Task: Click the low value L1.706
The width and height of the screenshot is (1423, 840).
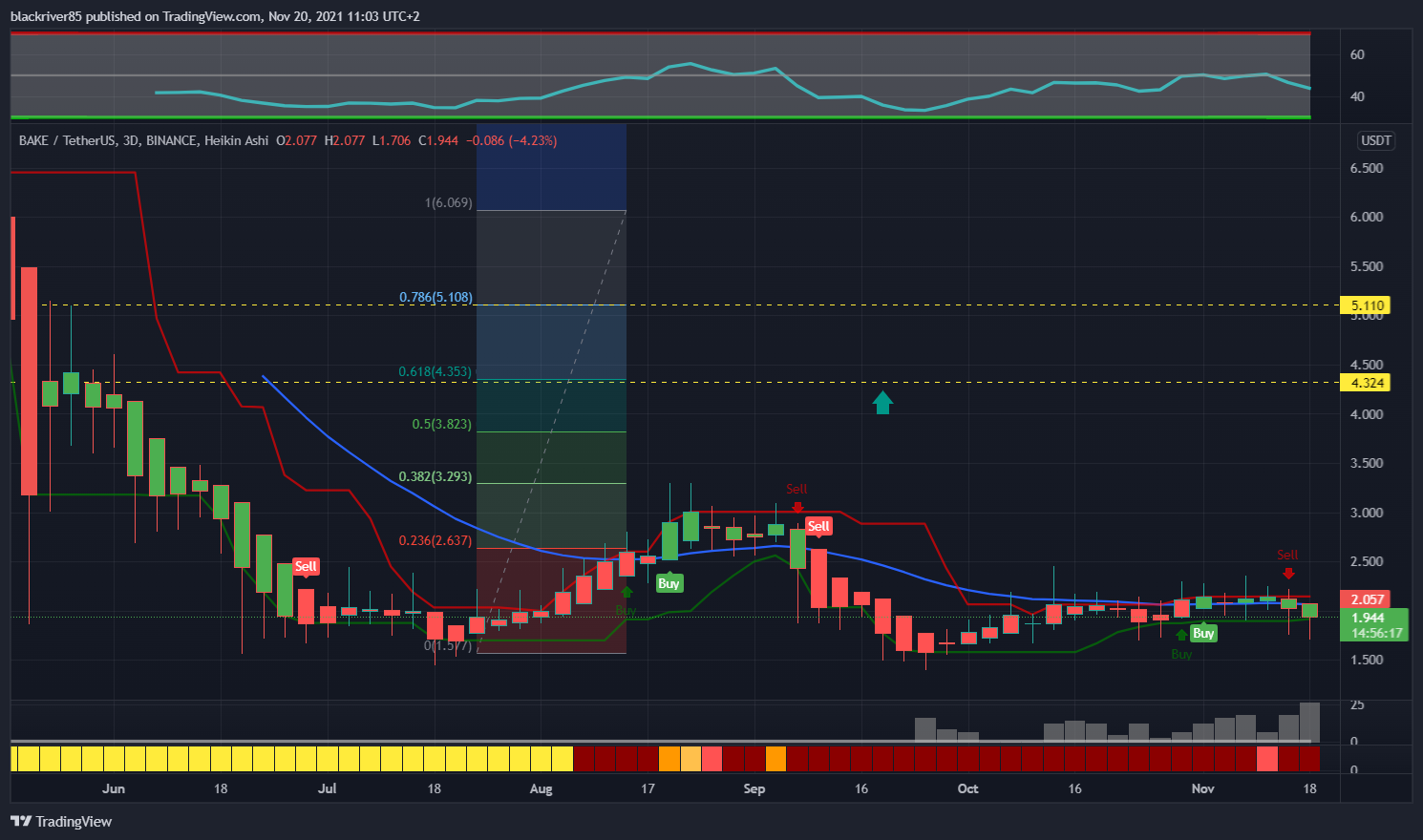Action: click(x=393, y=140)
